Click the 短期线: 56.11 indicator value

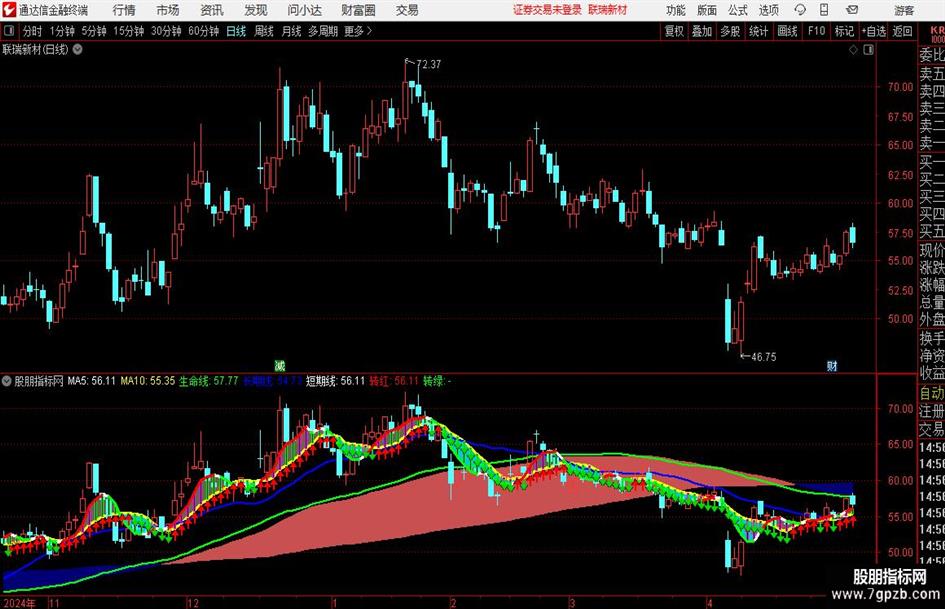[x=335, y=381]
